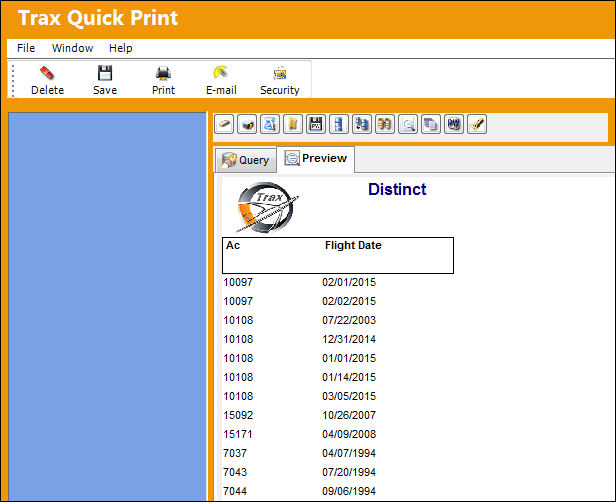Click the double blue database tables icon
Viewport: 616px width, 502px height.
click(362, 125)
